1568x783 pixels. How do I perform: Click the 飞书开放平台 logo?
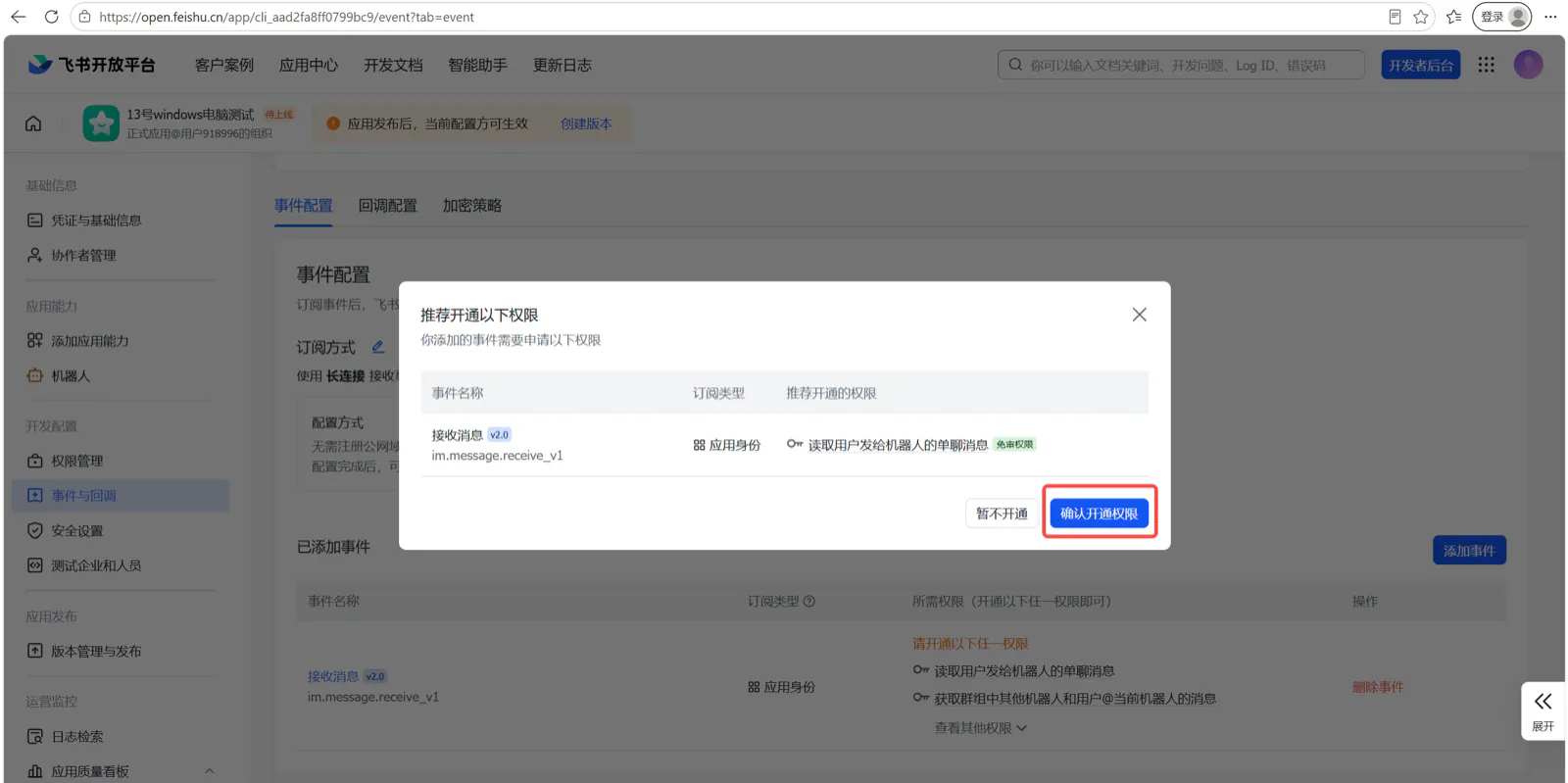pos(92,65)
